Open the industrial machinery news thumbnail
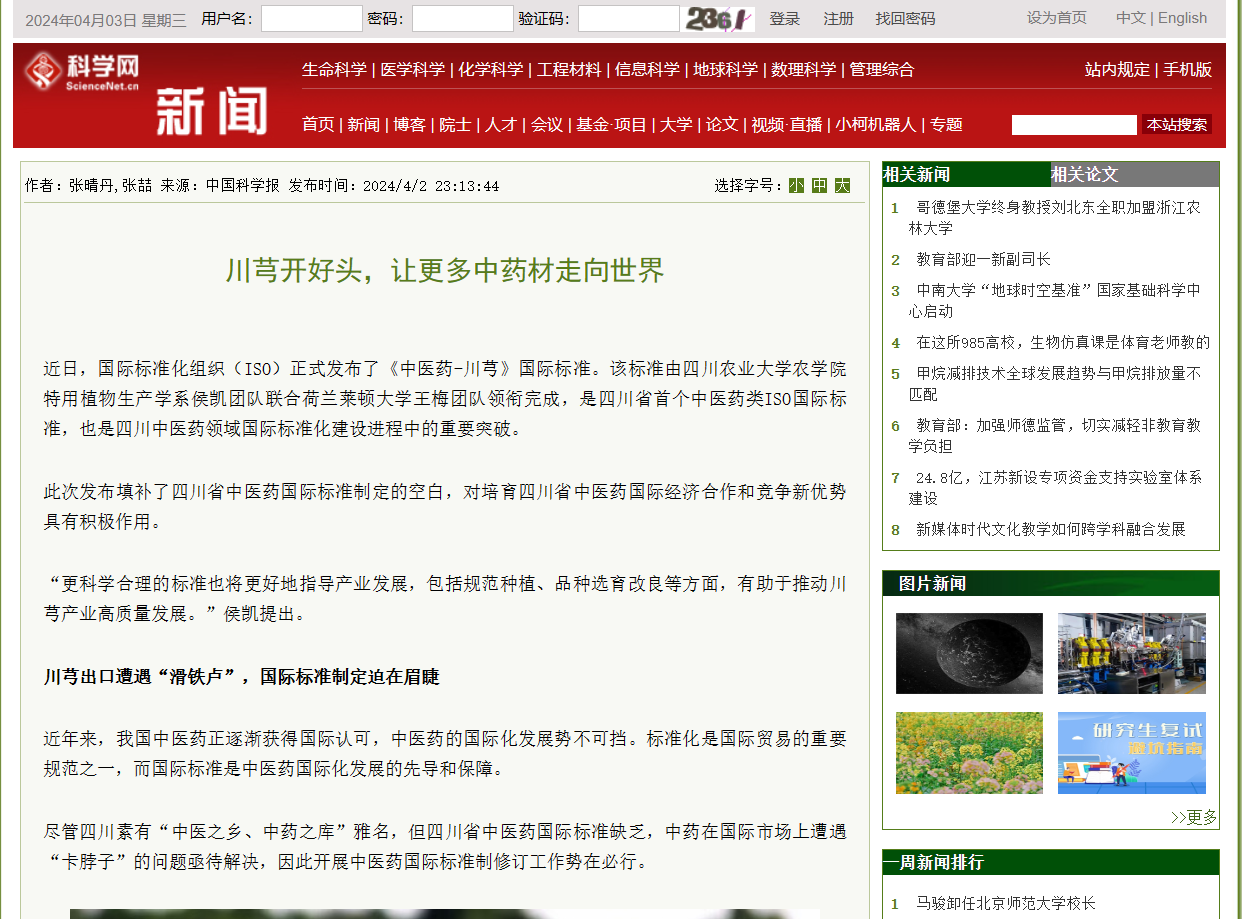The height and width of the screenshot is (919, 1242). pyautogui.click(x=1131, y=653)
